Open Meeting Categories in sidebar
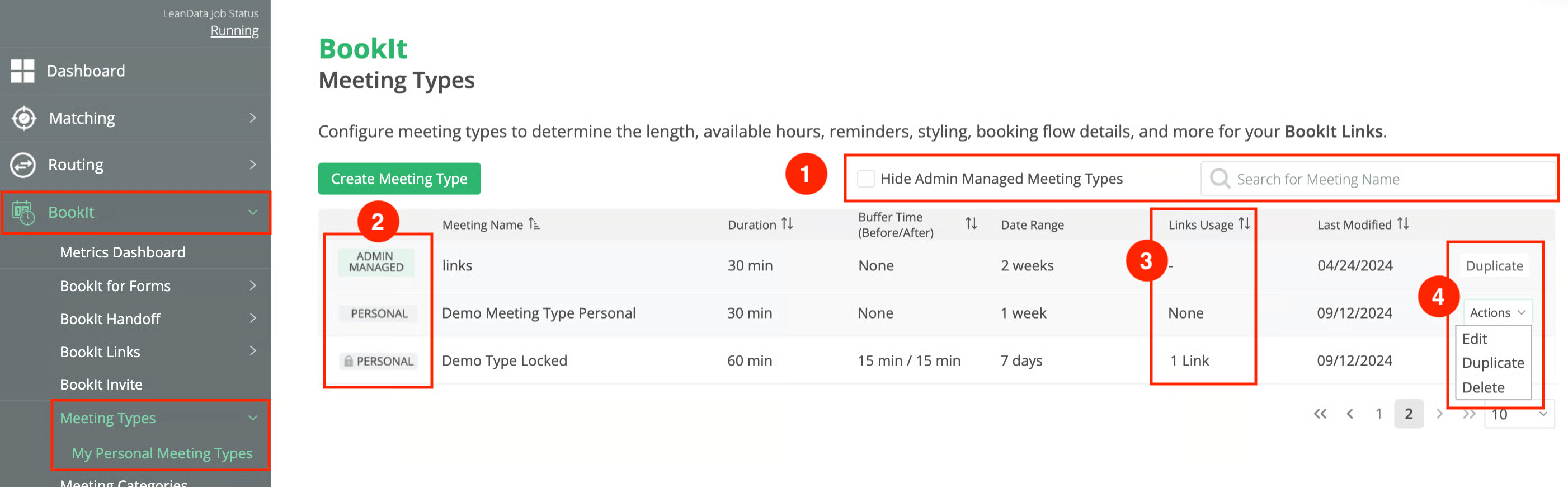 coord(124,482)
